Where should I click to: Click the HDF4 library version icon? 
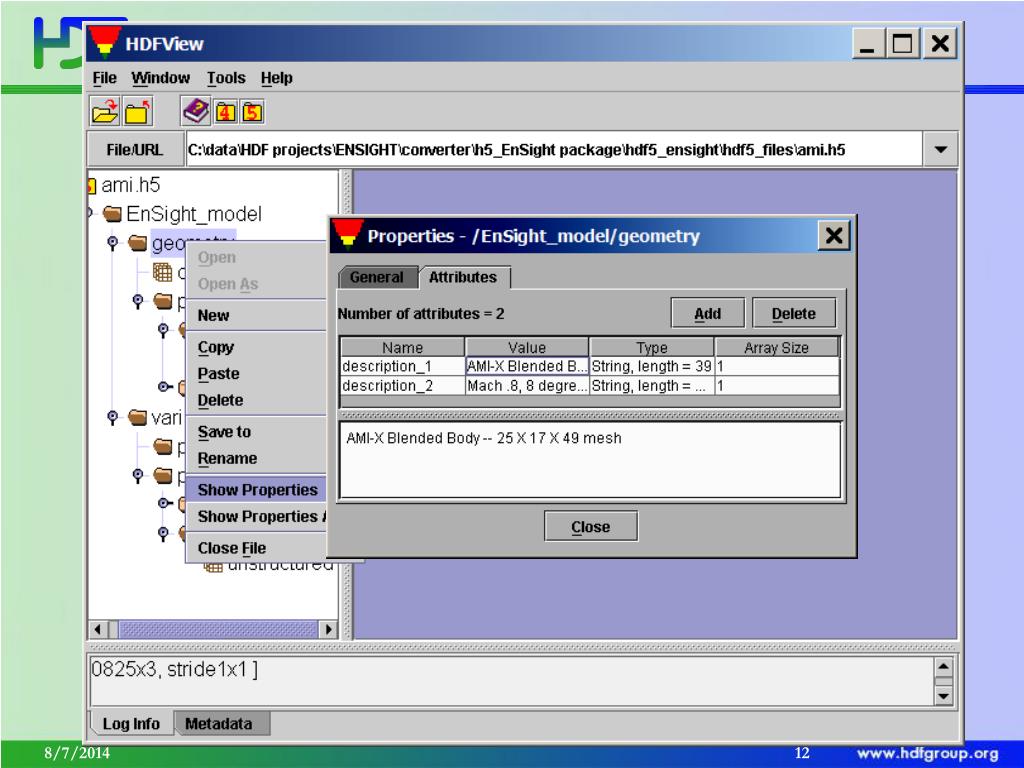coord(225,112)
